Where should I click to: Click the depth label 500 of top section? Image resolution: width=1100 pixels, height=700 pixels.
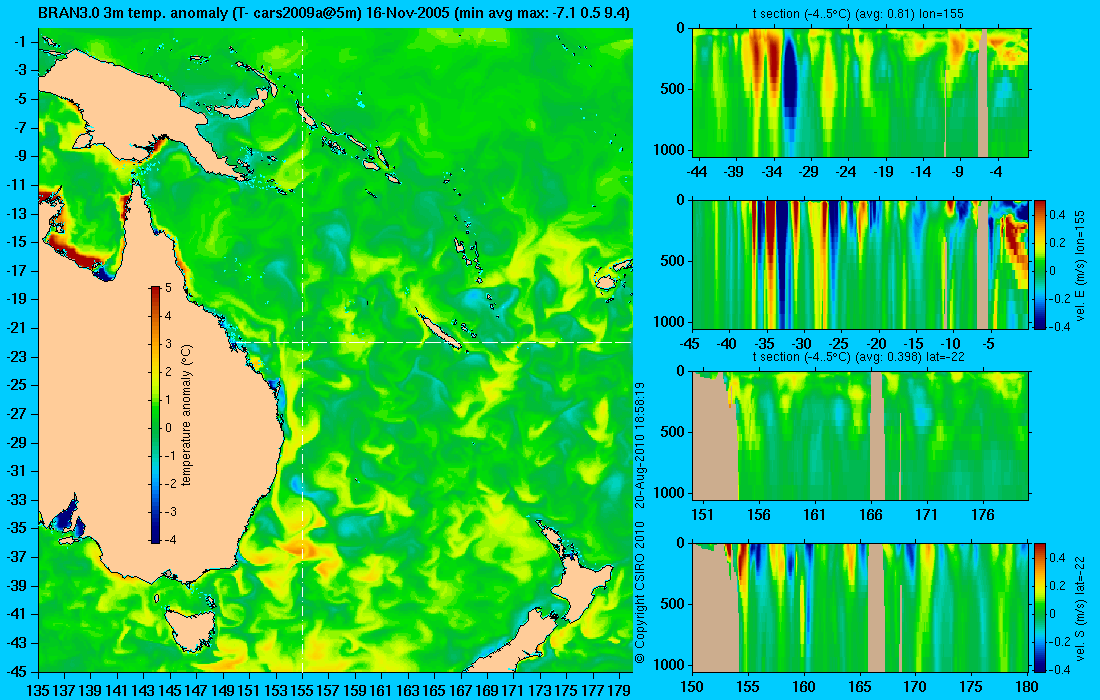tap(672, 89)
